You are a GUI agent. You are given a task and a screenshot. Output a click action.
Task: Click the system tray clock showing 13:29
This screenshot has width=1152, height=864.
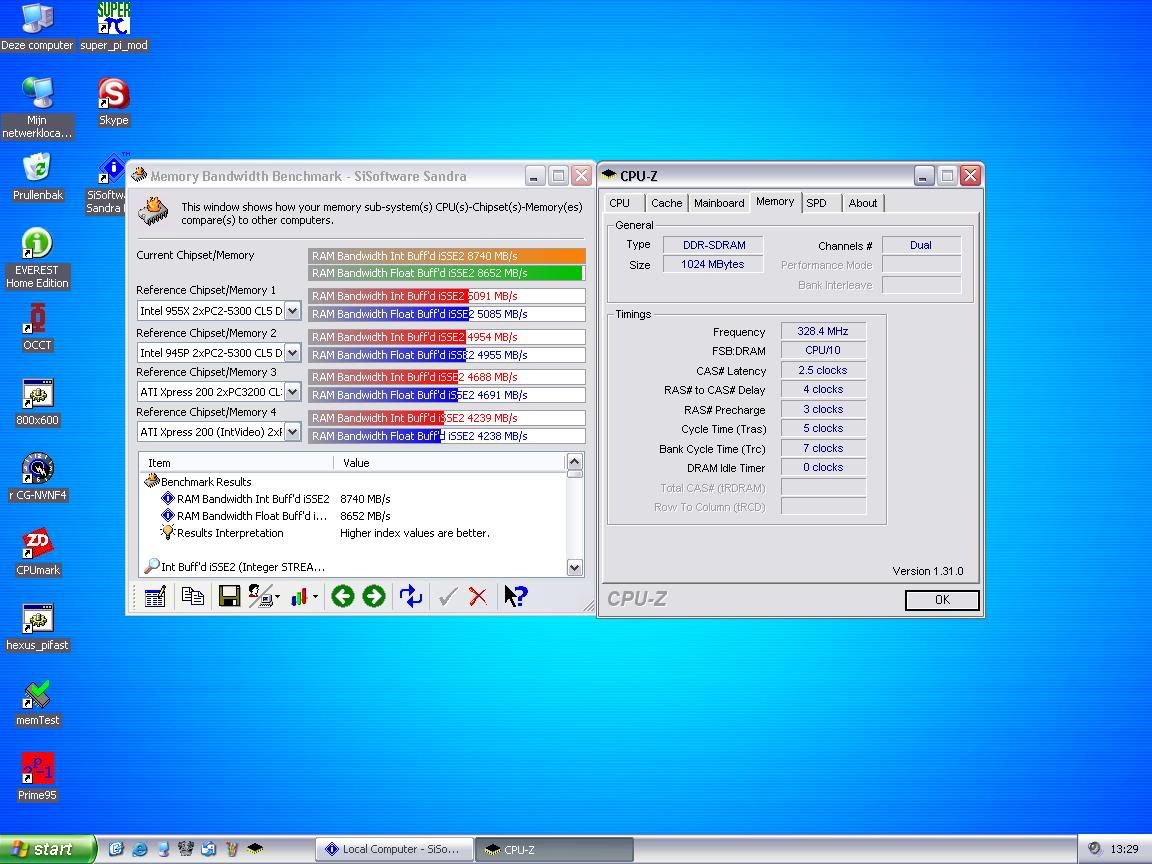click(x=1124, y=849)
